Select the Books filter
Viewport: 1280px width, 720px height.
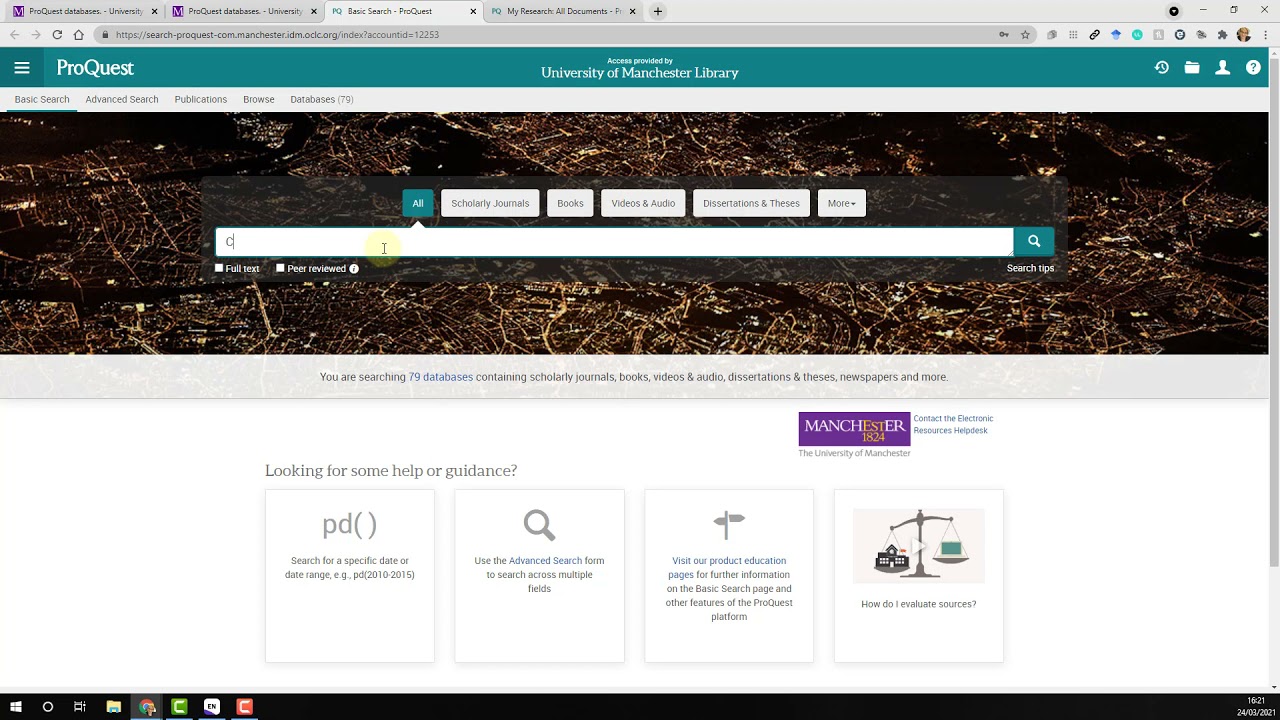[x=570, y=203]
